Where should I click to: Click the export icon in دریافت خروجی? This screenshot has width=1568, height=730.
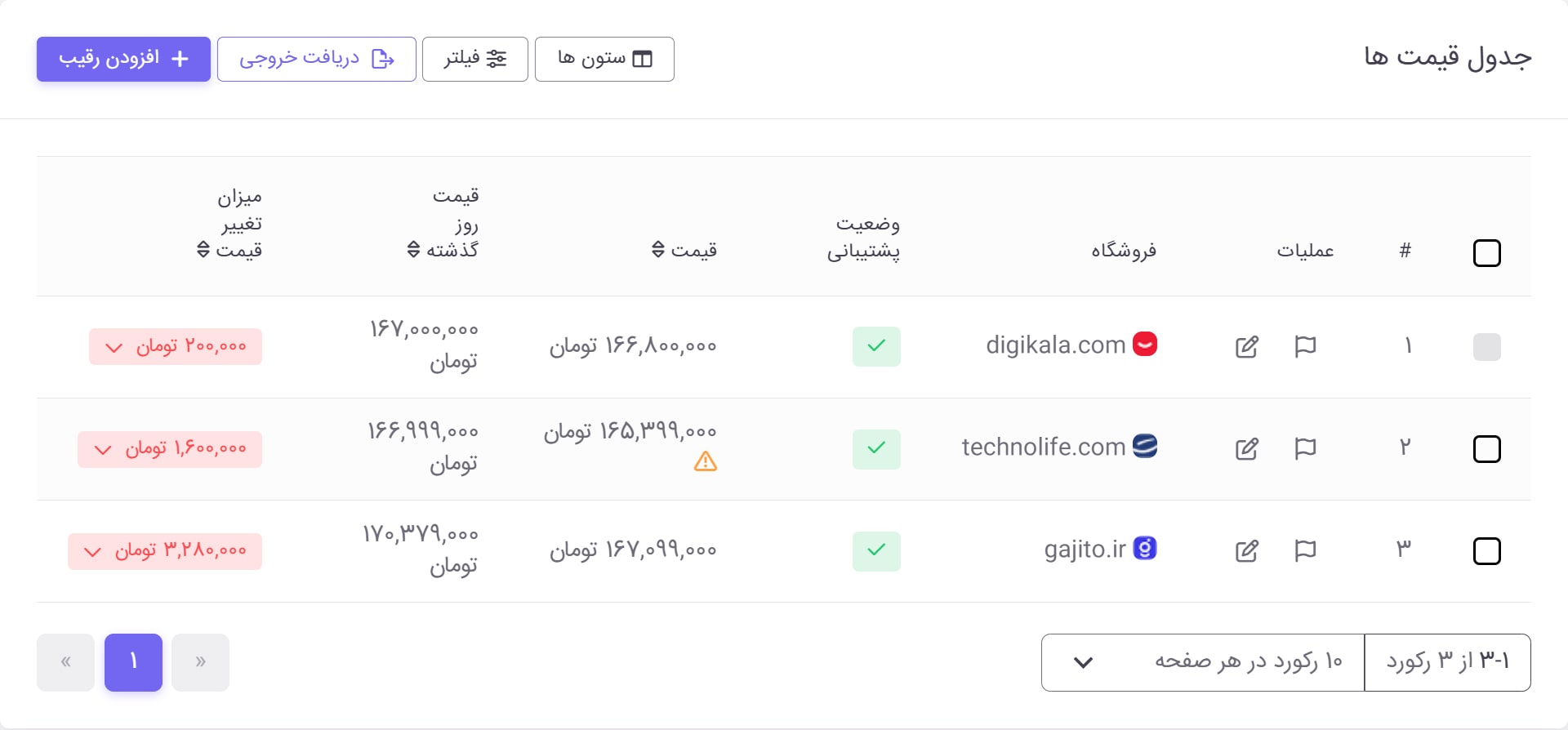(382, 58)
